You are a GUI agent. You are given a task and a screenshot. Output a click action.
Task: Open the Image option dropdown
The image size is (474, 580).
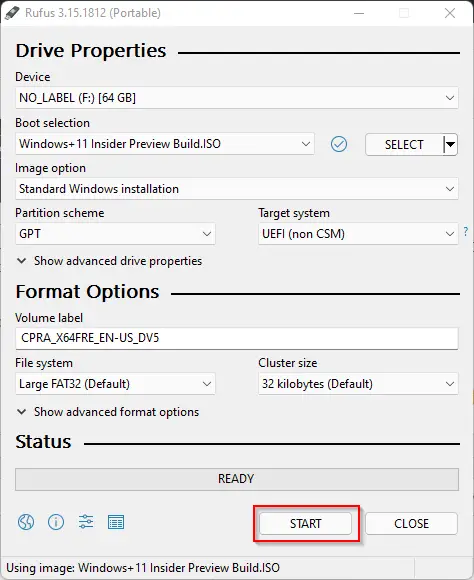(x=236, y=189)
